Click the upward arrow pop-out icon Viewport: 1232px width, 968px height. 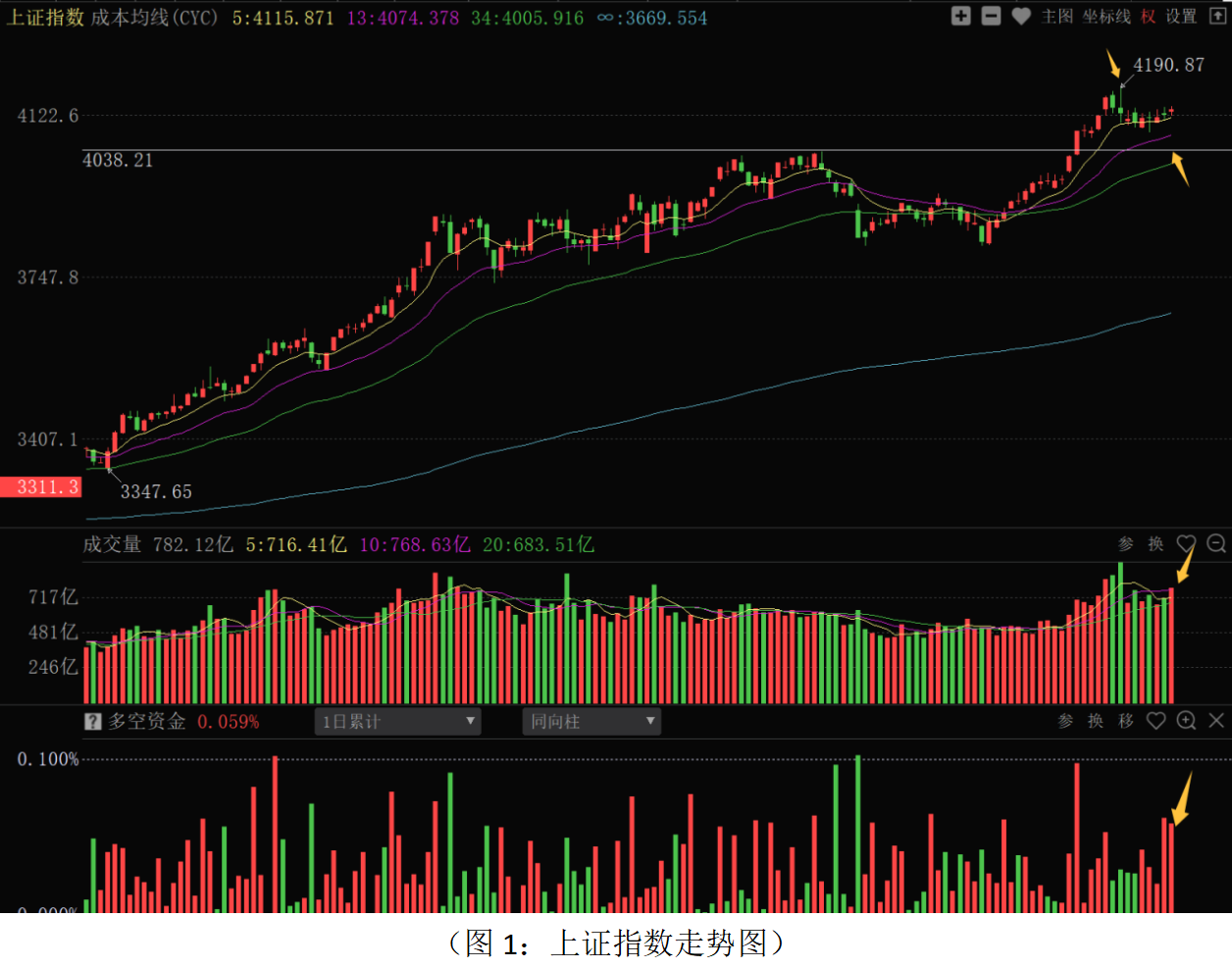(1217, 17)
